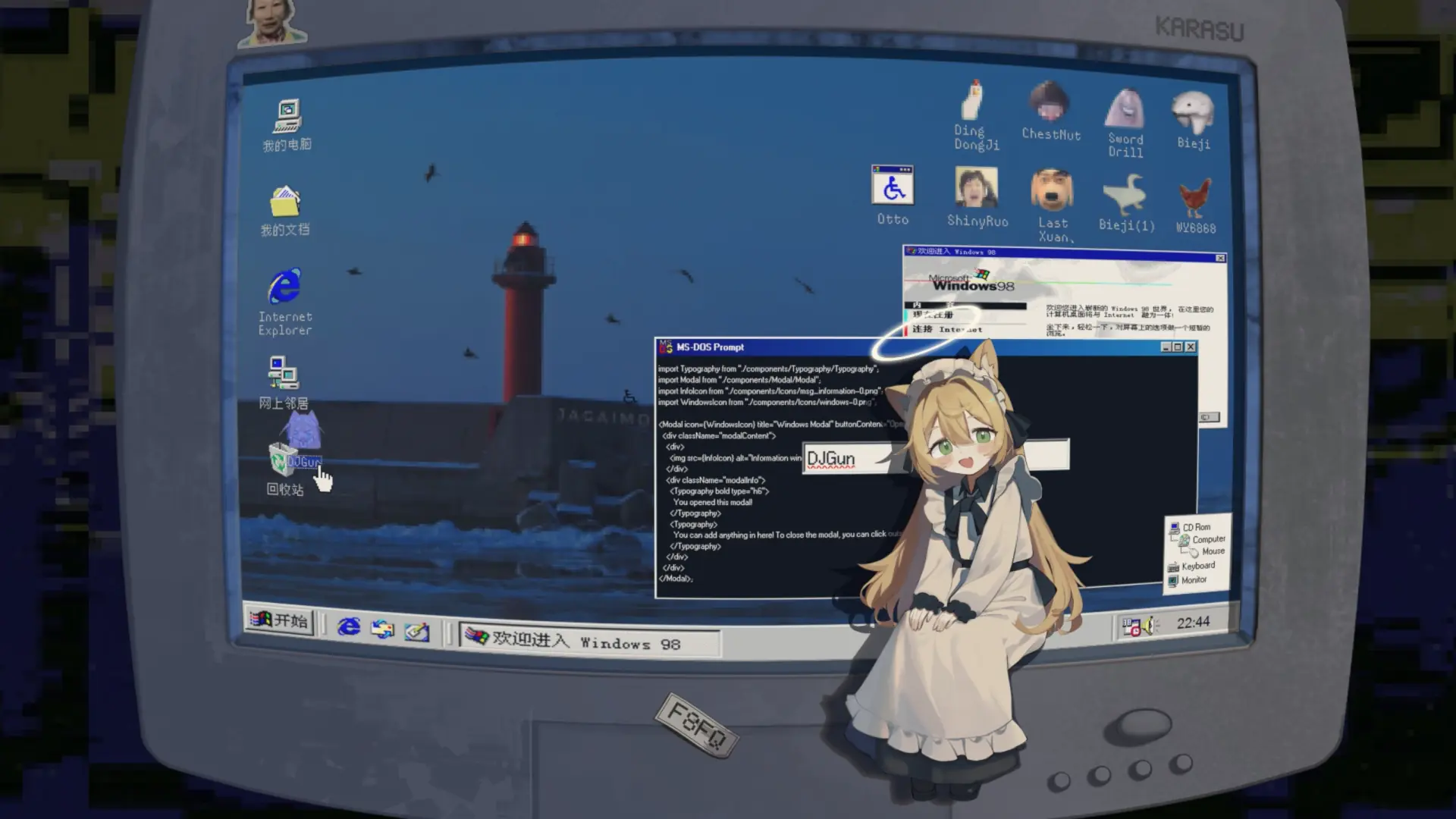The height and width of the screenshot is (819, 1456).
Task: Choose 连接 Internet in the Welcome window
Action: click(947, 329)
